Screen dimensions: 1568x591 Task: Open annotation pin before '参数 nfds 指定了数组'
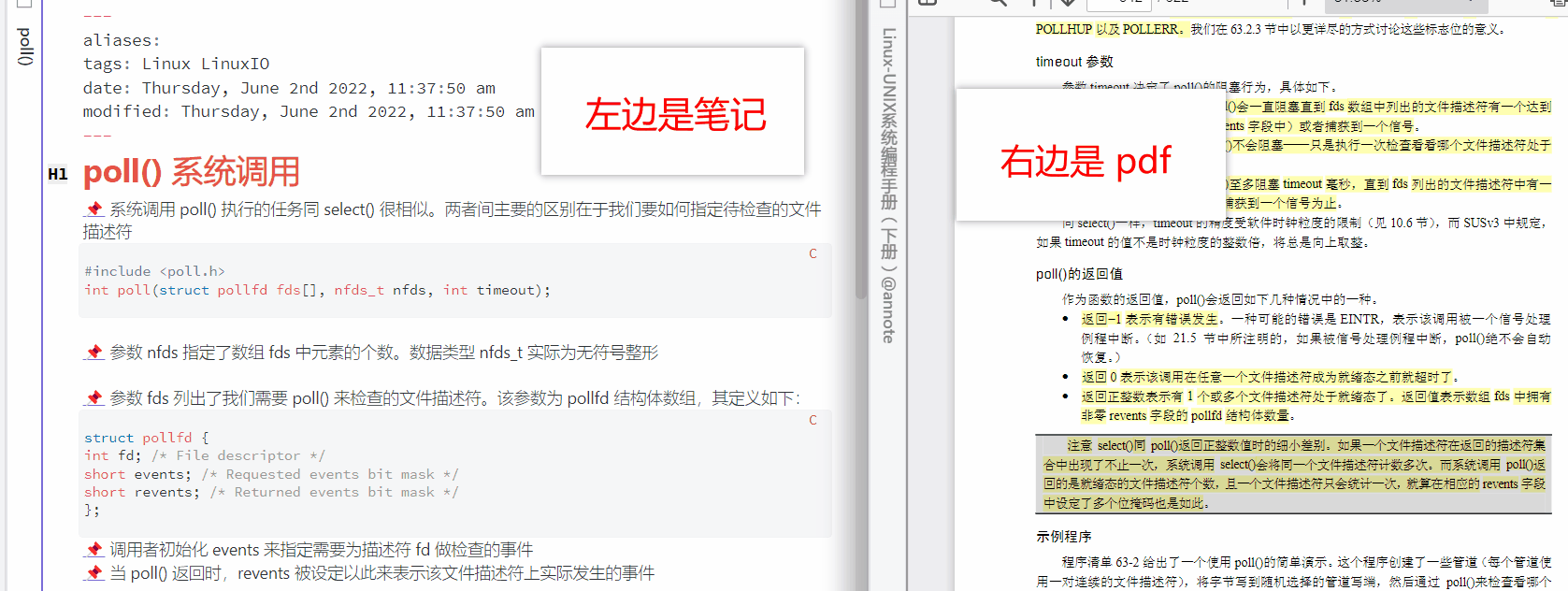point(94,352)
